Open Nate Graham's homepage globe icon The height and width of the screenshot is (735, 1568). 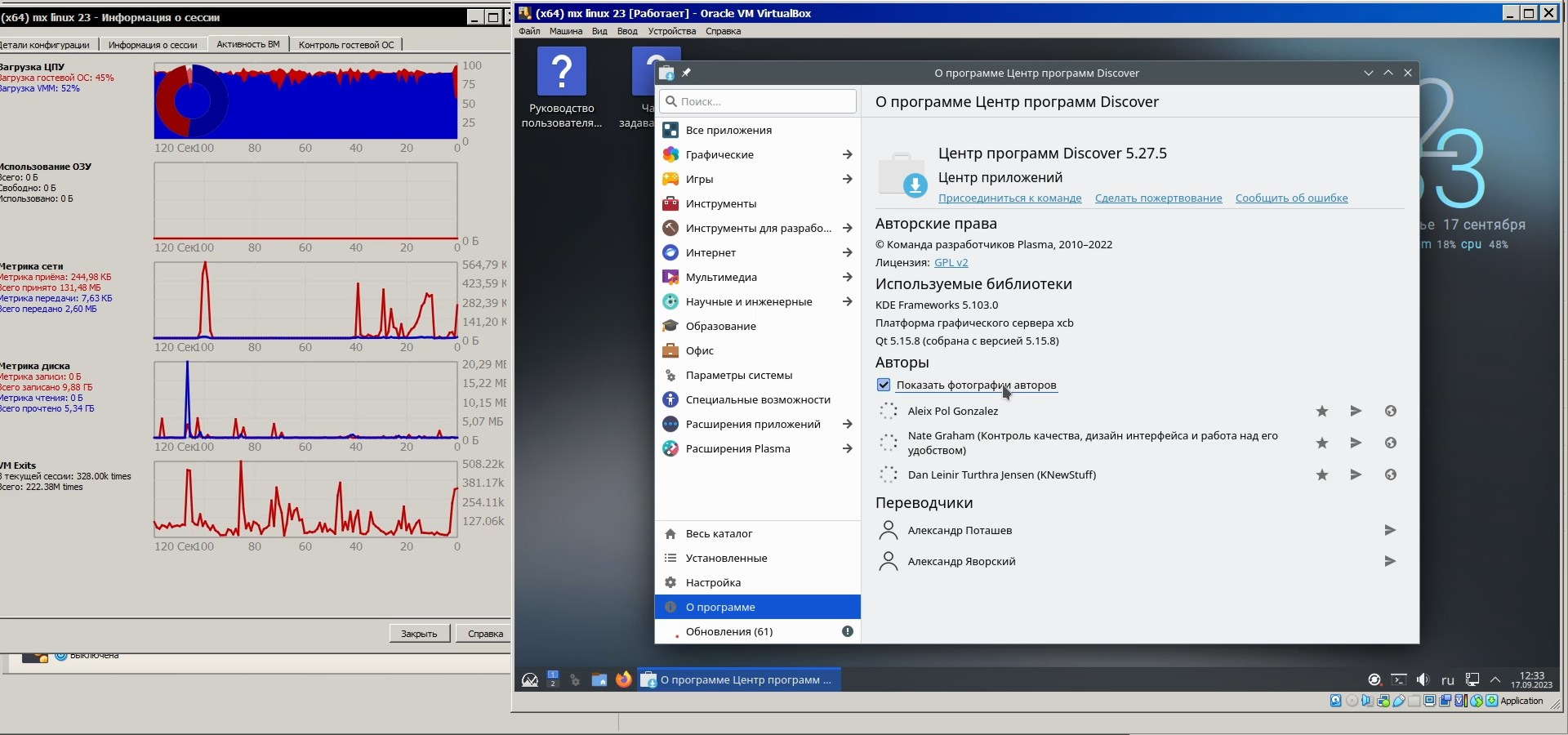pyautogui.click(x=1391, y=443)
